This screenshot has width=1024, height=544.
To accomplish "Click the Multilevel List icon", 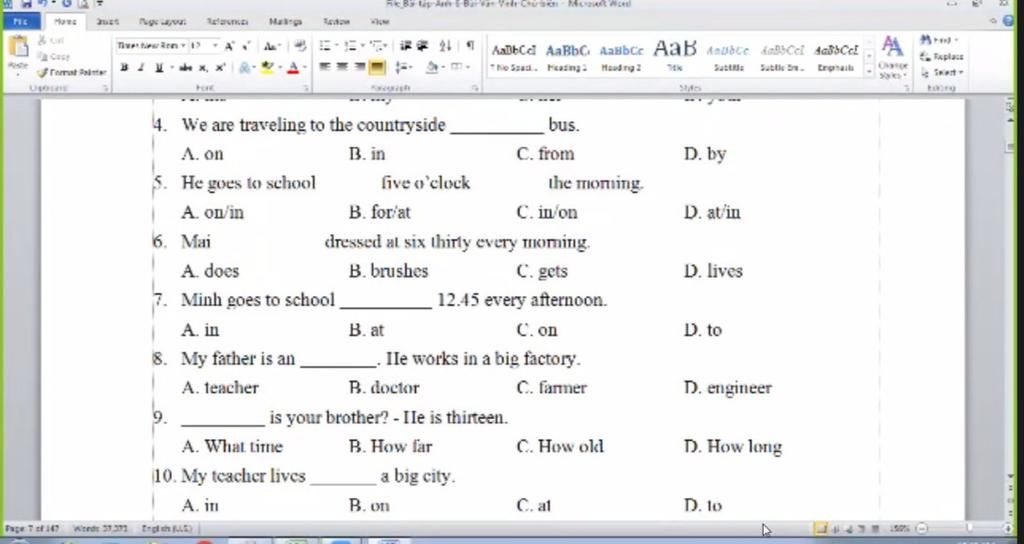I will click(378, 46).
